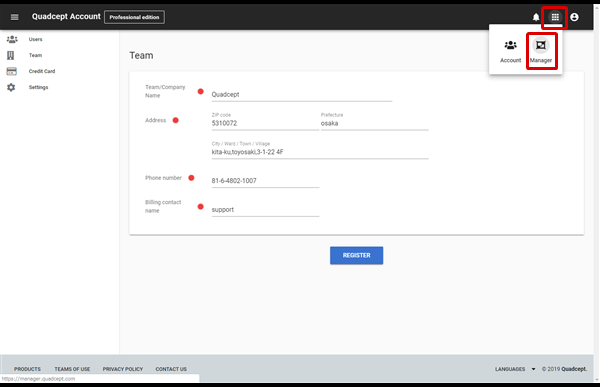This screenshot has height=387, width=600.
Task: Click the Team page heading
Action: coord(141,56)
